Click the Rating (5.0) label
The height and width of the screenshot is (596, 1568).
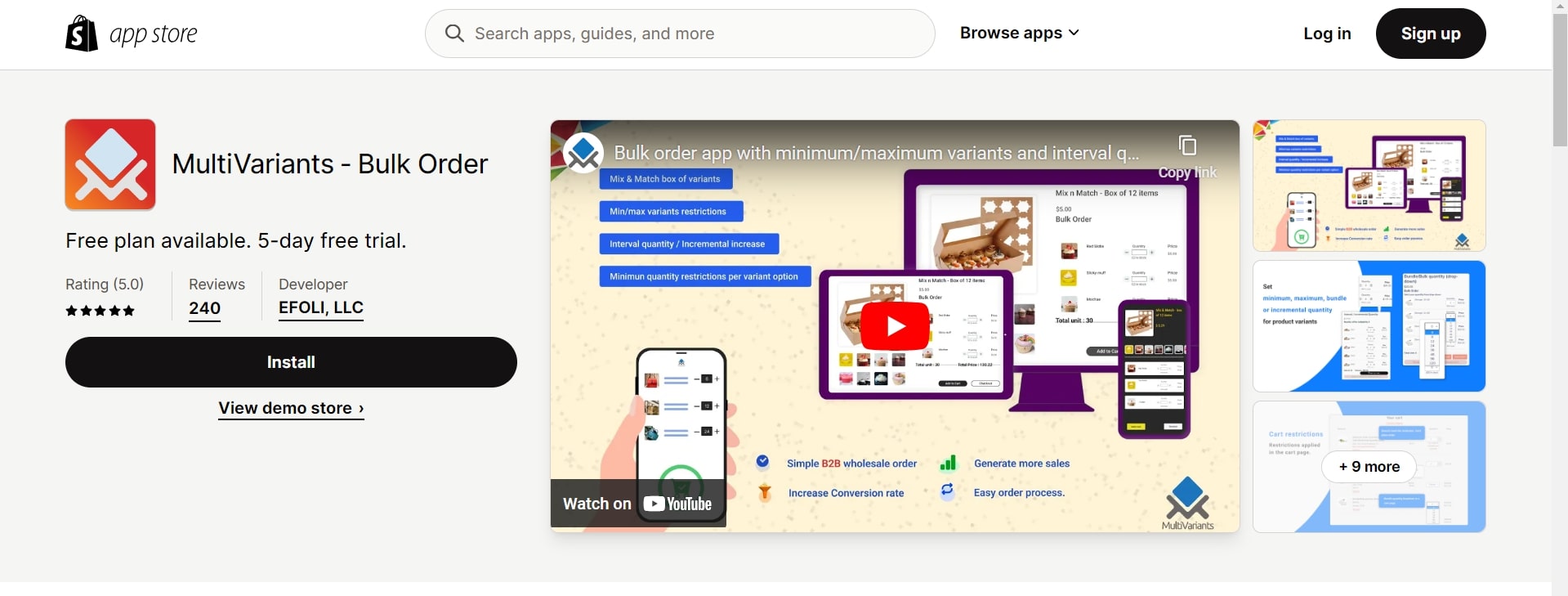[x=105, y=284]
